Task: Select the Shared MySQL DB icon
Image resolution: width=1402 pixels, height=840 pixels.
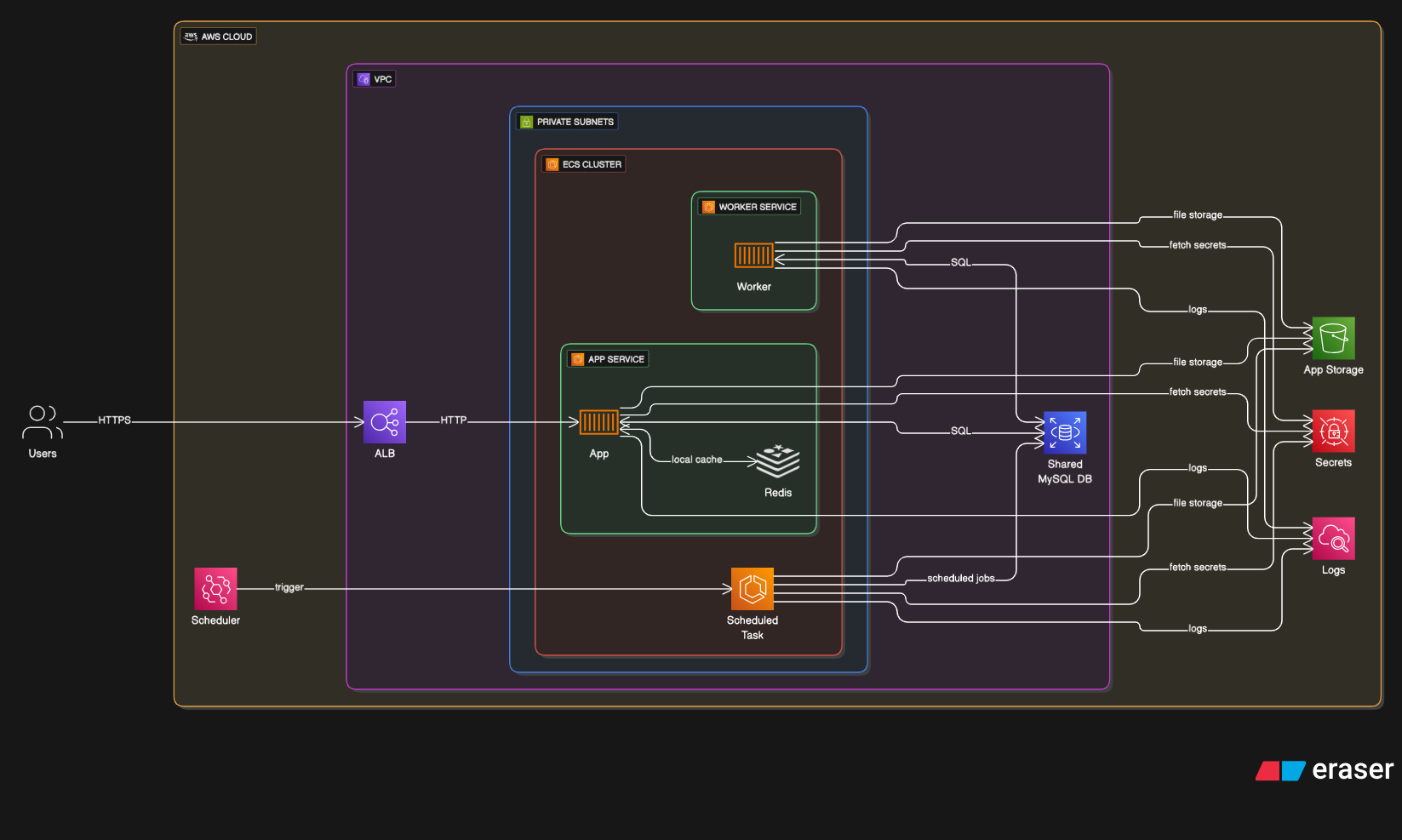Action: click(1065, 433)
